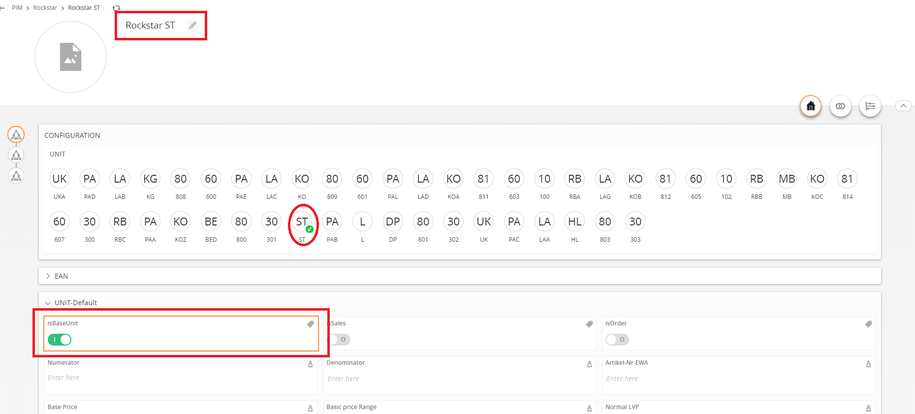This screenshot has width=915, height=414.
Task: Click the language icon on Denominator field
Action: pos(589,364)
